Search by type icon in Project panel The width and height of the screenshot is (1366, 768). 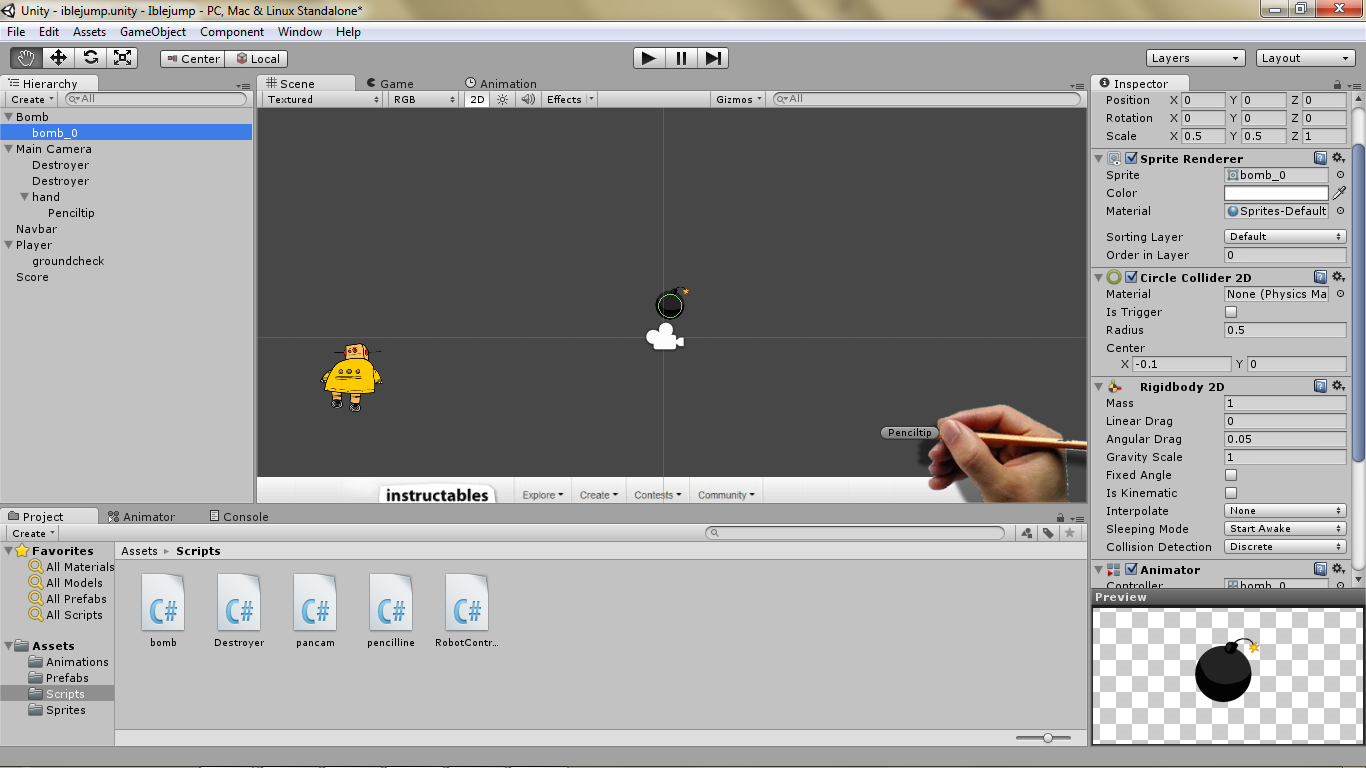[1027, 533]
